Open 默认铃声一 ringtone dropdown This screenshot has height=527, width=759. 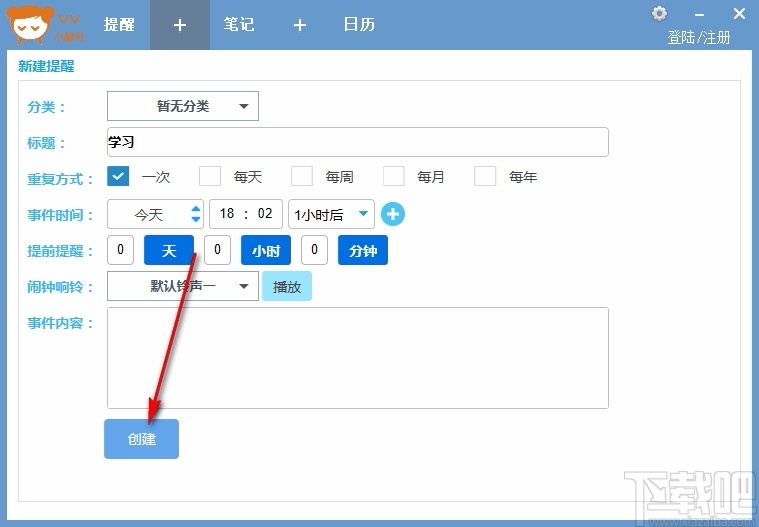[183, 286]
